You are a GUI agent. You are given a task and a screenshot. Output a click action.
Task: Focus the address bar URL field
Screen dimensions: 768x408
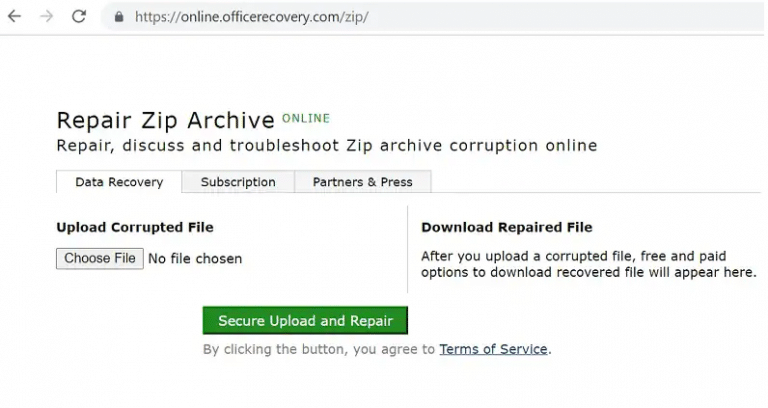tap(300, 17)
